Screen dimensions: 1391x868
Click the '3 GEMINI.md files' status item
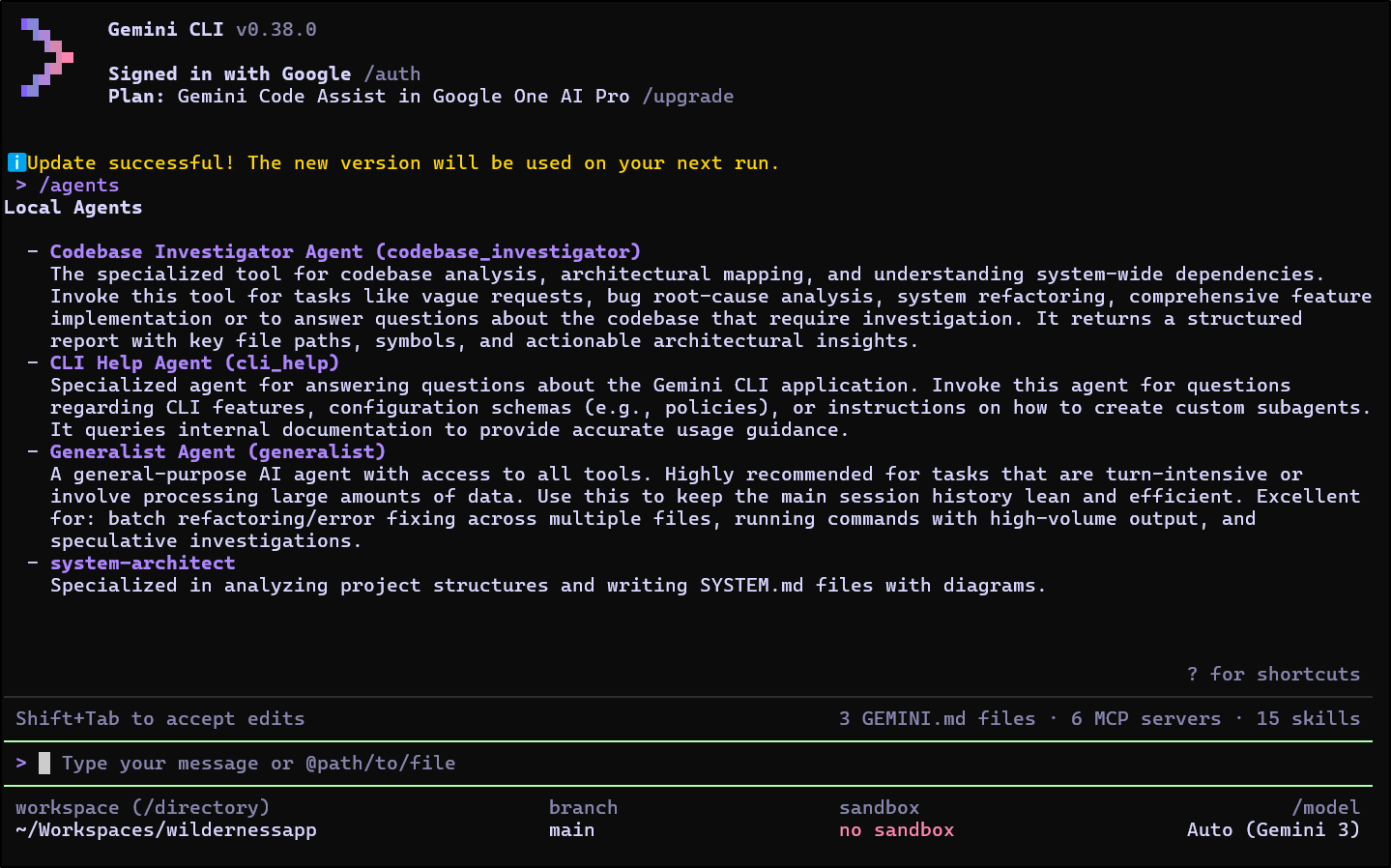[x=937, y=718]
